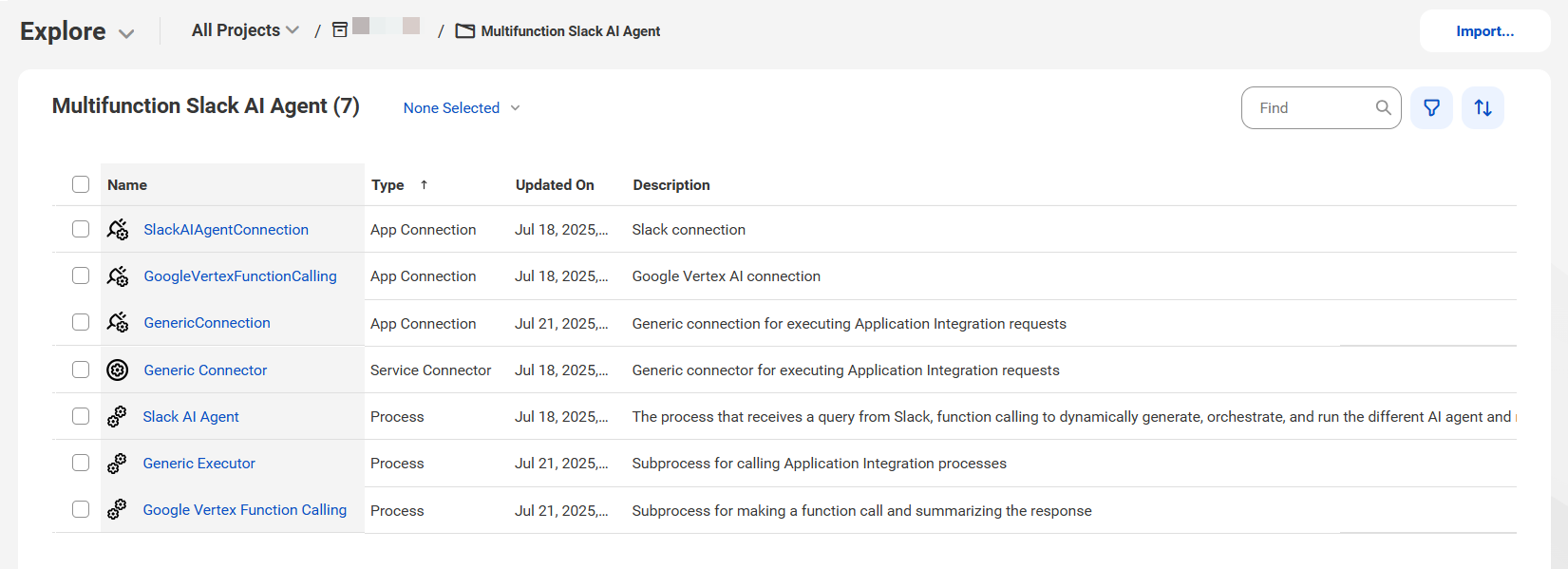Click the 'Service Connector' type cell
1568x569 pixels.
click(x=430, y=370)
